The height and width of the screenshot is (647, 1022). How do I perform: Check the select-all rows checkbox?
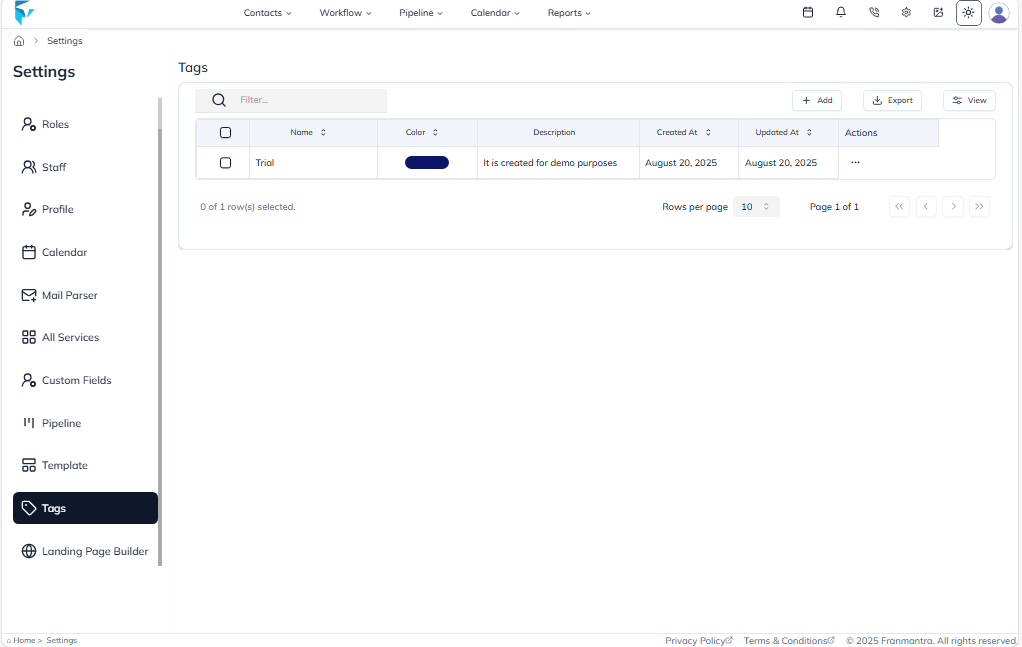click(225, 133)
